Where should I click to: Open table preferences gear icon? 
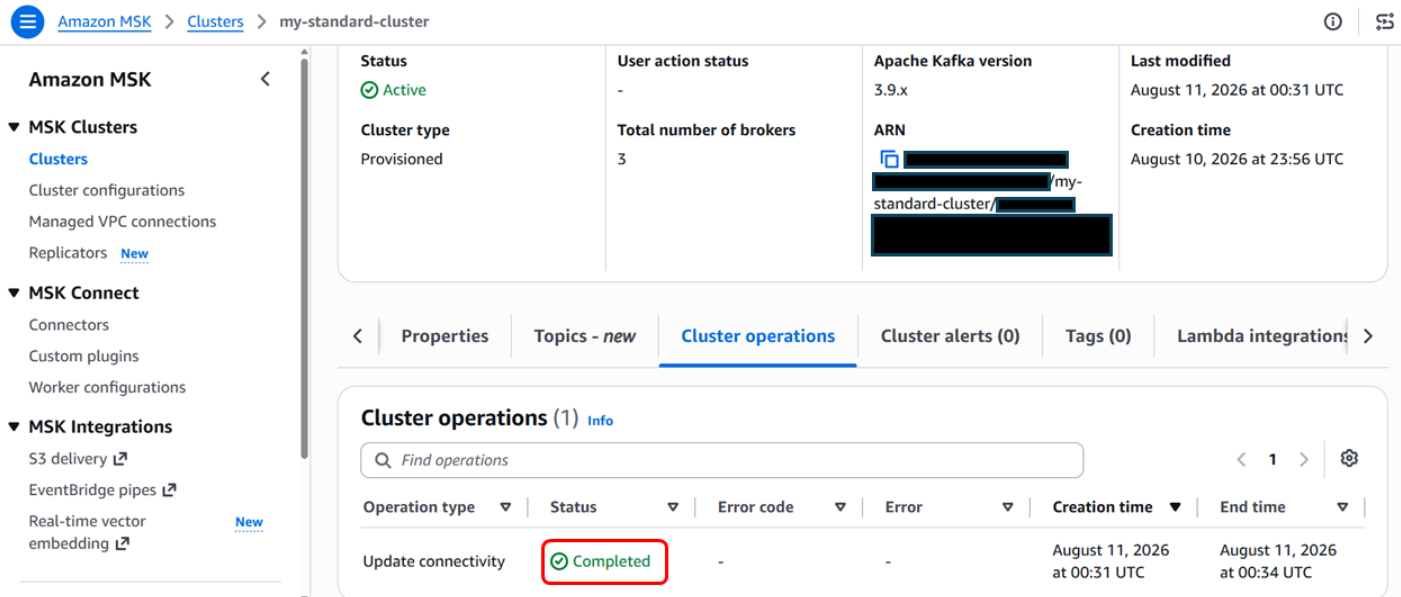point(1349,459)
